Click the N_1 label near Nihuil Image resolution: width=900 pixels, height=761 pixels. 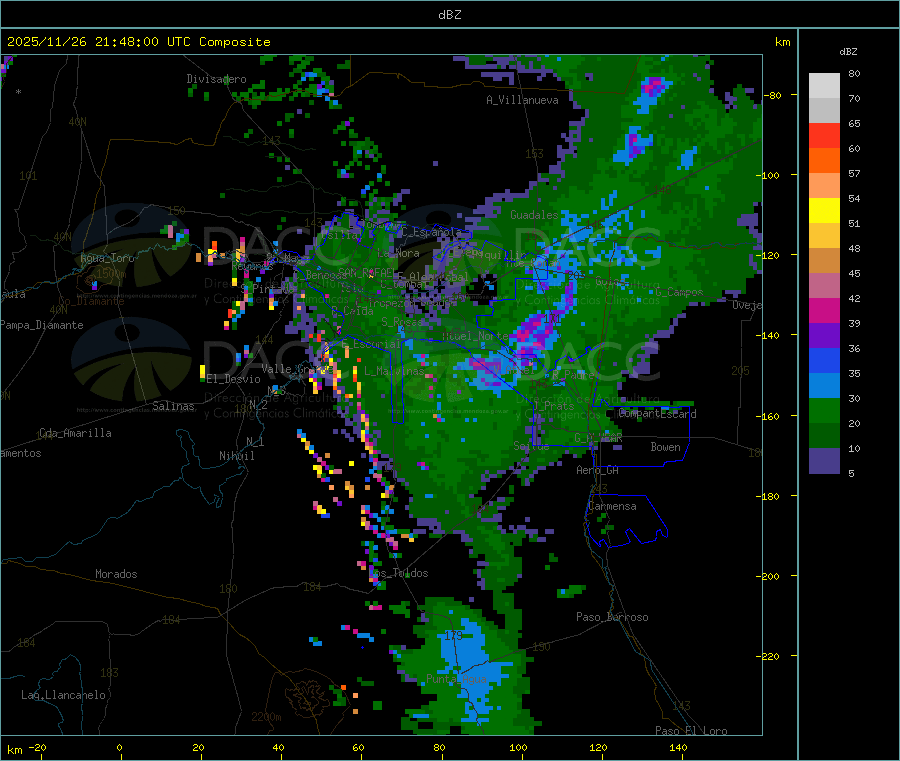[x=255, y=441]
